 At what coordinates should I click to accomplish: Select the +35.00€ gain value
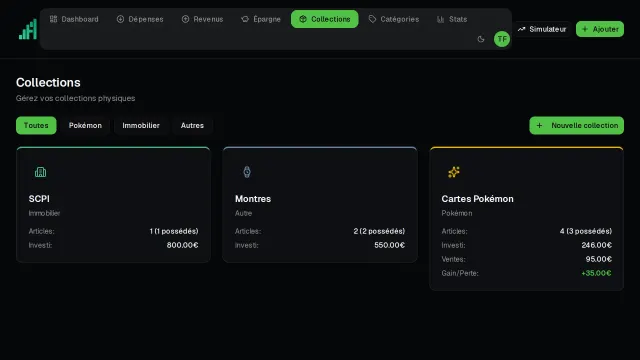[596, 273]
